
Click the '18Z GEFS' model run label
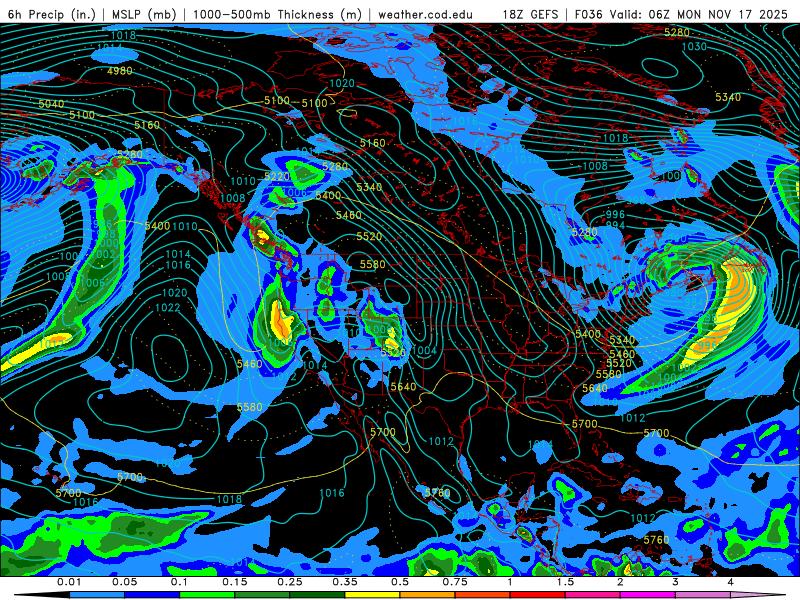[x=530, y=14]
